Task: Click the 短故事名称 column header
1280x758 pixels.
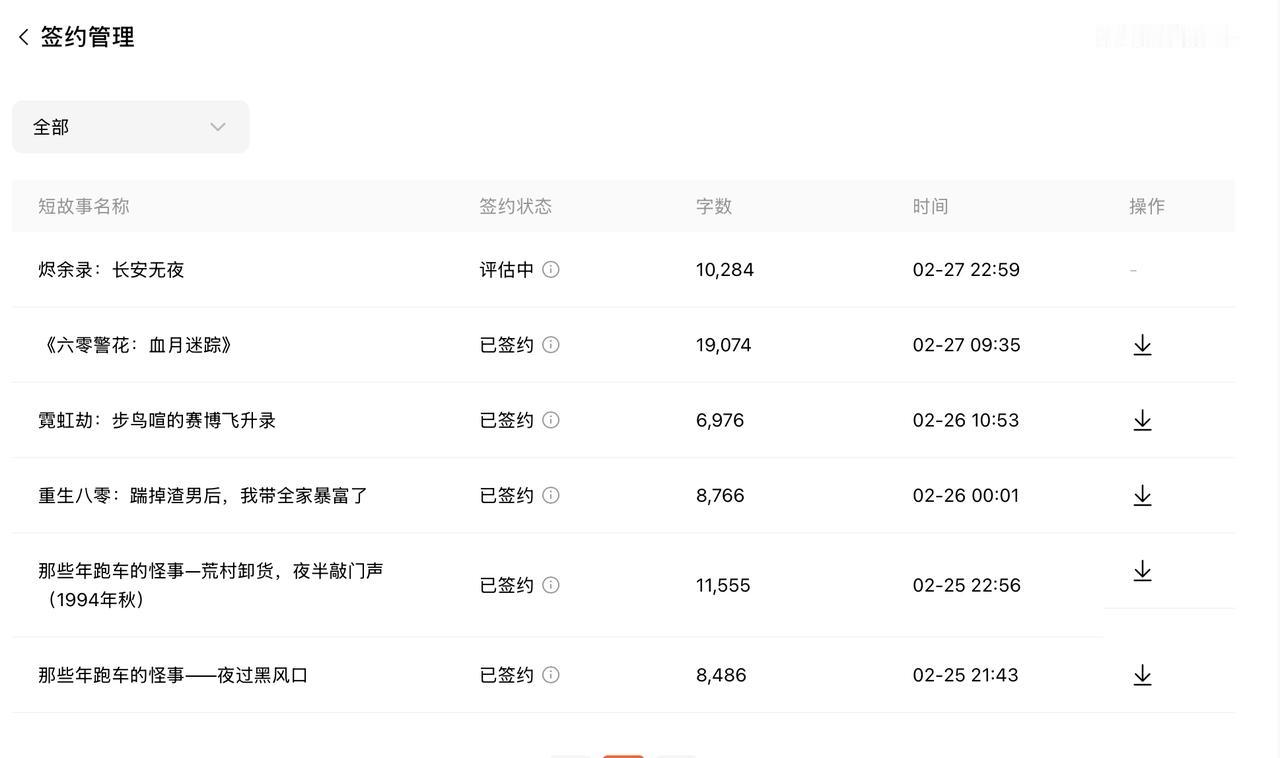Action: click(x=82, y=205)
